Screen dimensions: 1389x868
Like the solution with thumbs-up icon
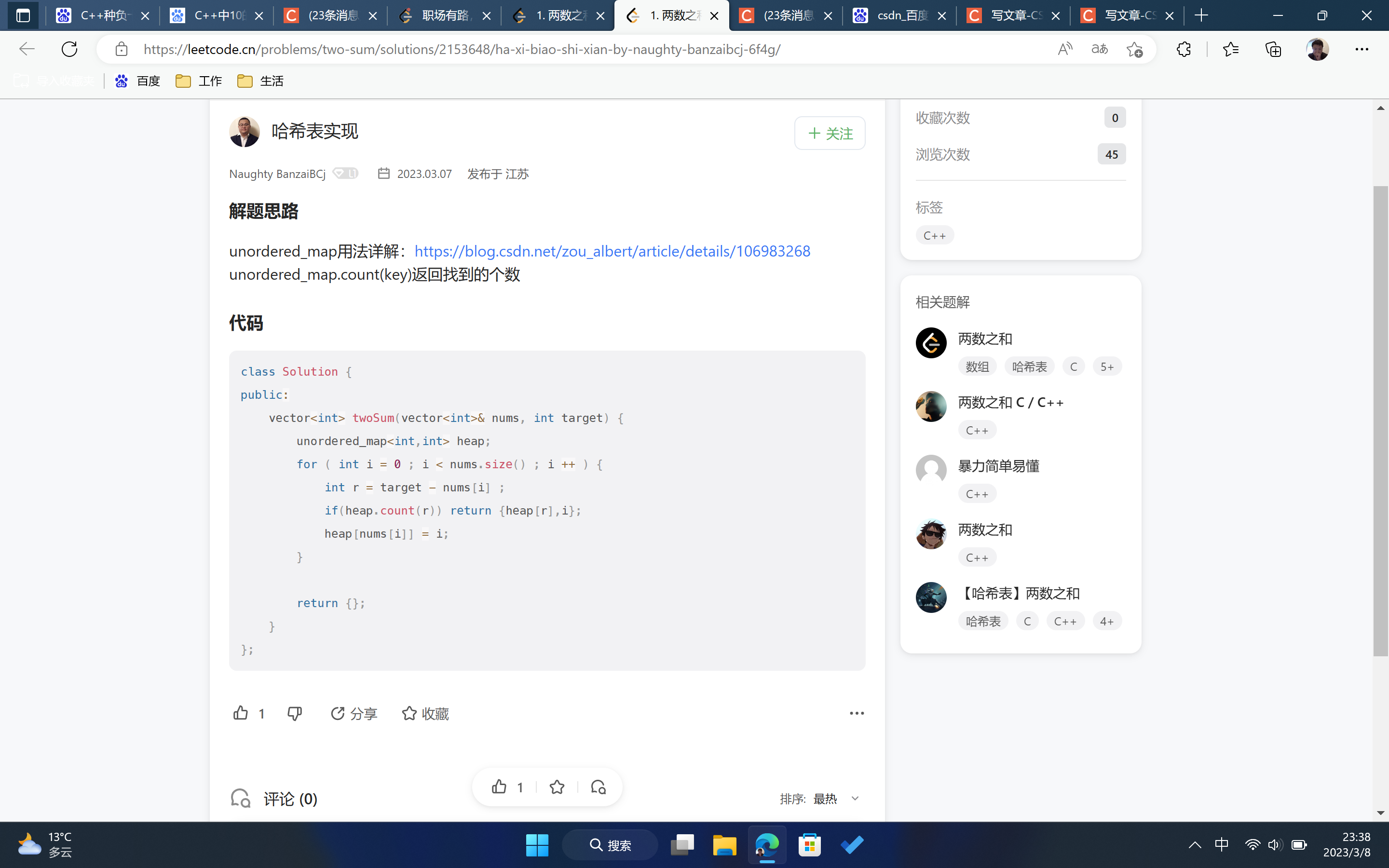point(241,713)
